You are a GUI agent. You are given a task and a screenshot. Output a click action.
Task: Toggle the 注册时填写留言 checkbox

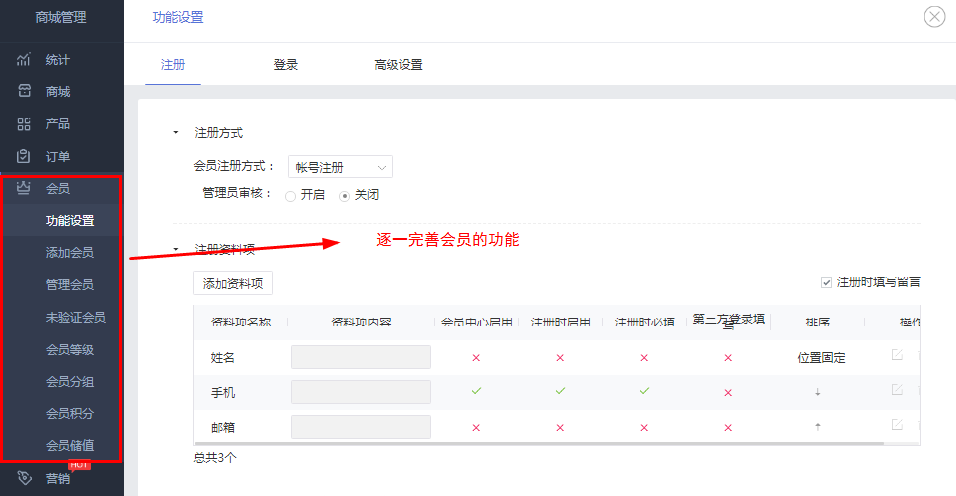826,282
